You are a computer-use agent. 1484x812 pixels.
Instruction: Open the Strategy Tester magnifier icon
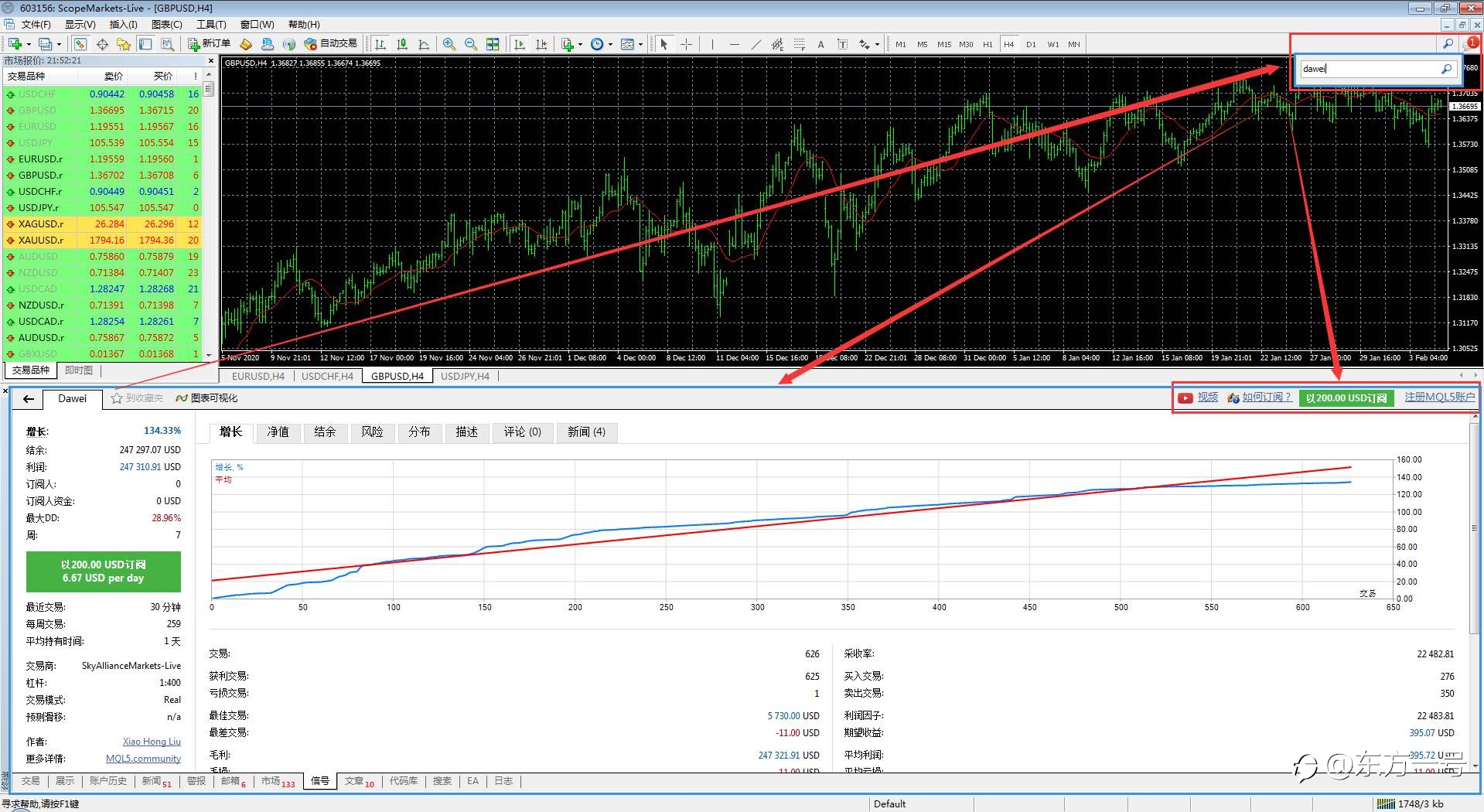[x=167, y=44]
